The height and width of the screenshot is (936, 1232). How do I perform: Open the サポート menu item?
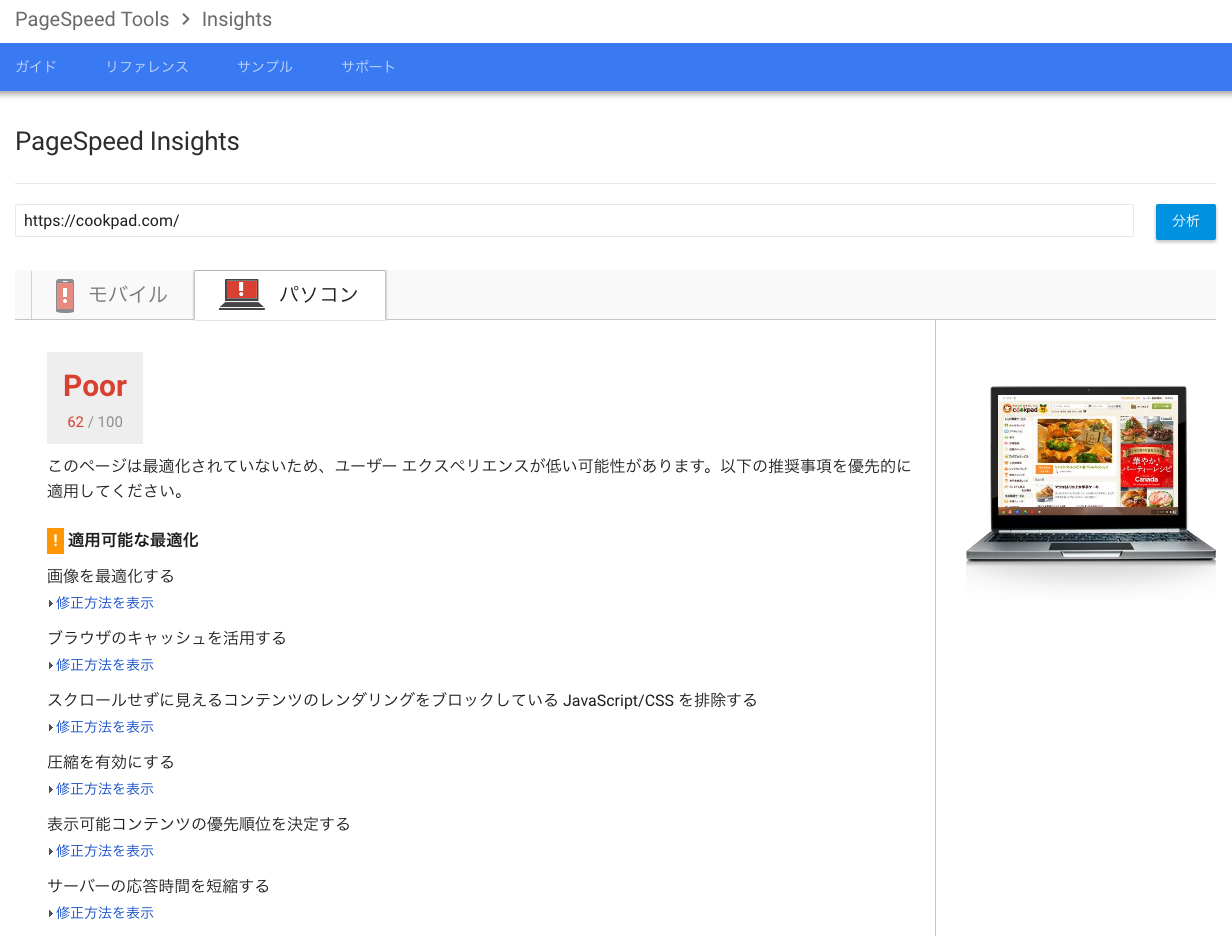369,67
